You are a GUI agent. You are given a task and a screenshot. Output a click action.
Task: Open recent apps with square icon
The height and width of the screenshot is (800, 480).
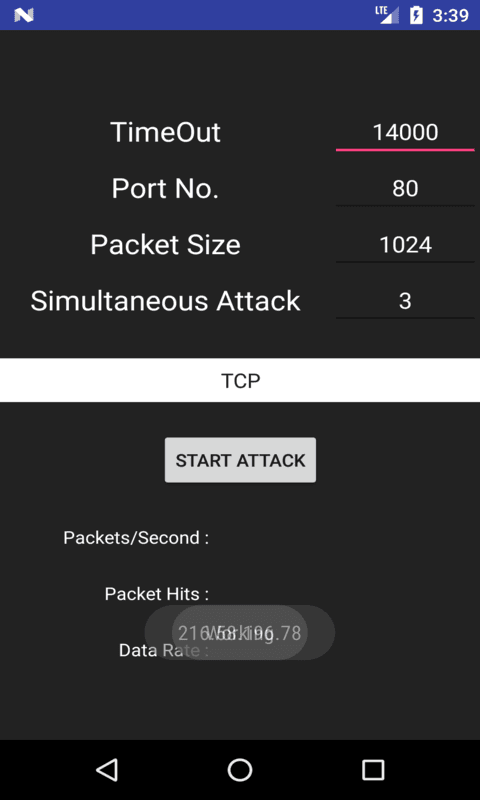(x=373, y=769)
